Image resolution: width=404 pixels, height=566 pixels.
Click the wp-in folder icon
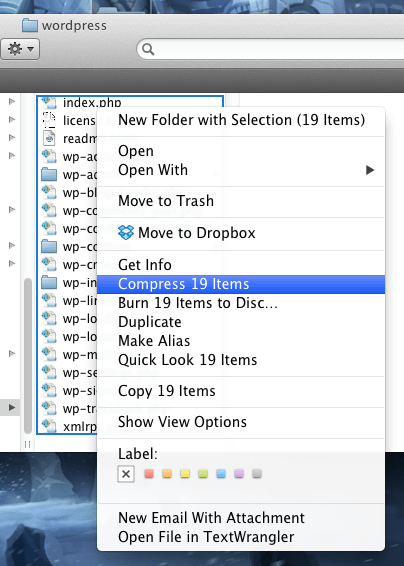tap(49, 283)
